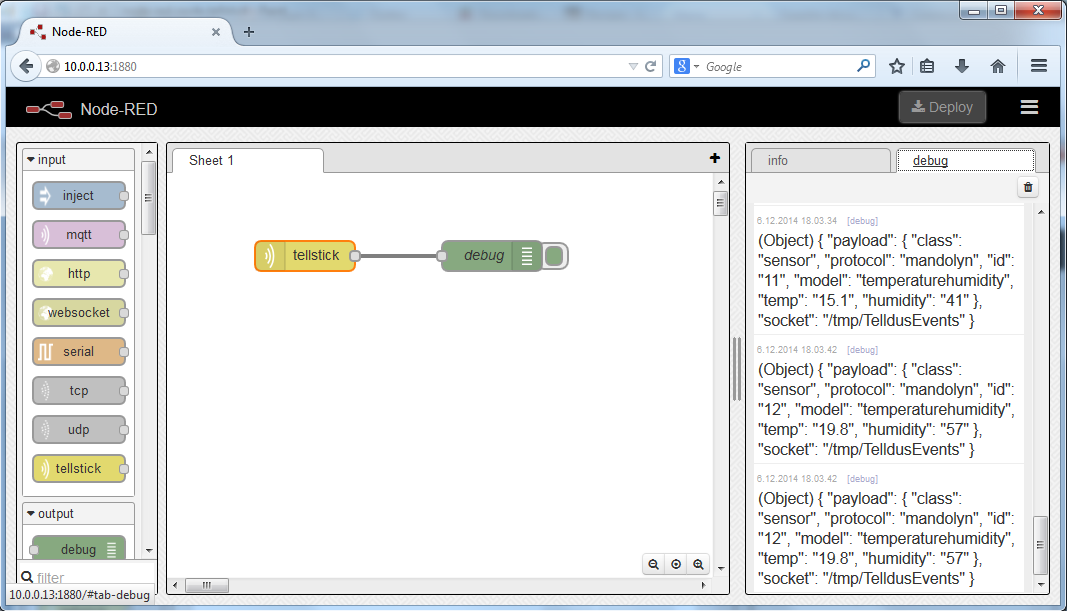Select the Sheet 1 tab
This screenshot has width=1067, height=611.
(x=248, y=161)
